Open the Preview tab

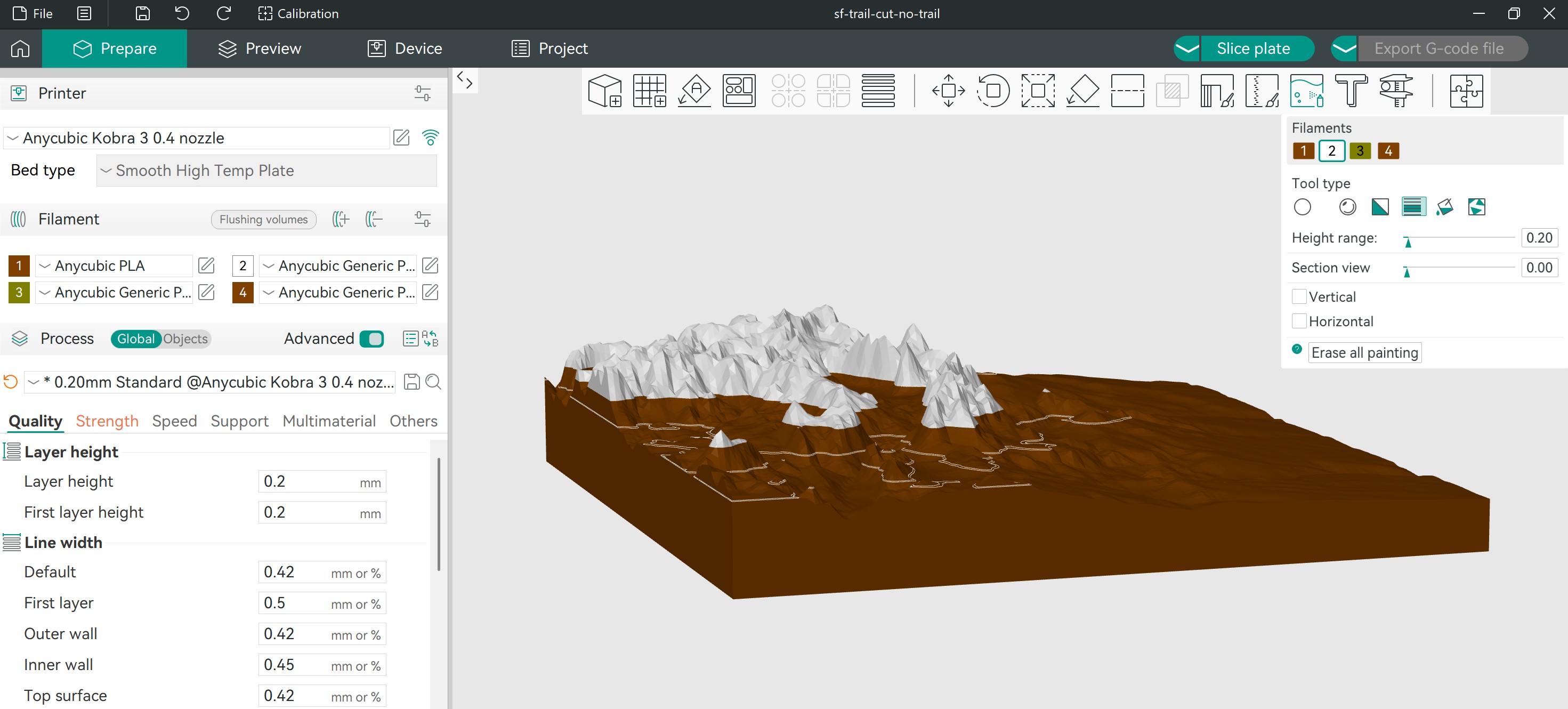coord(260,48)
